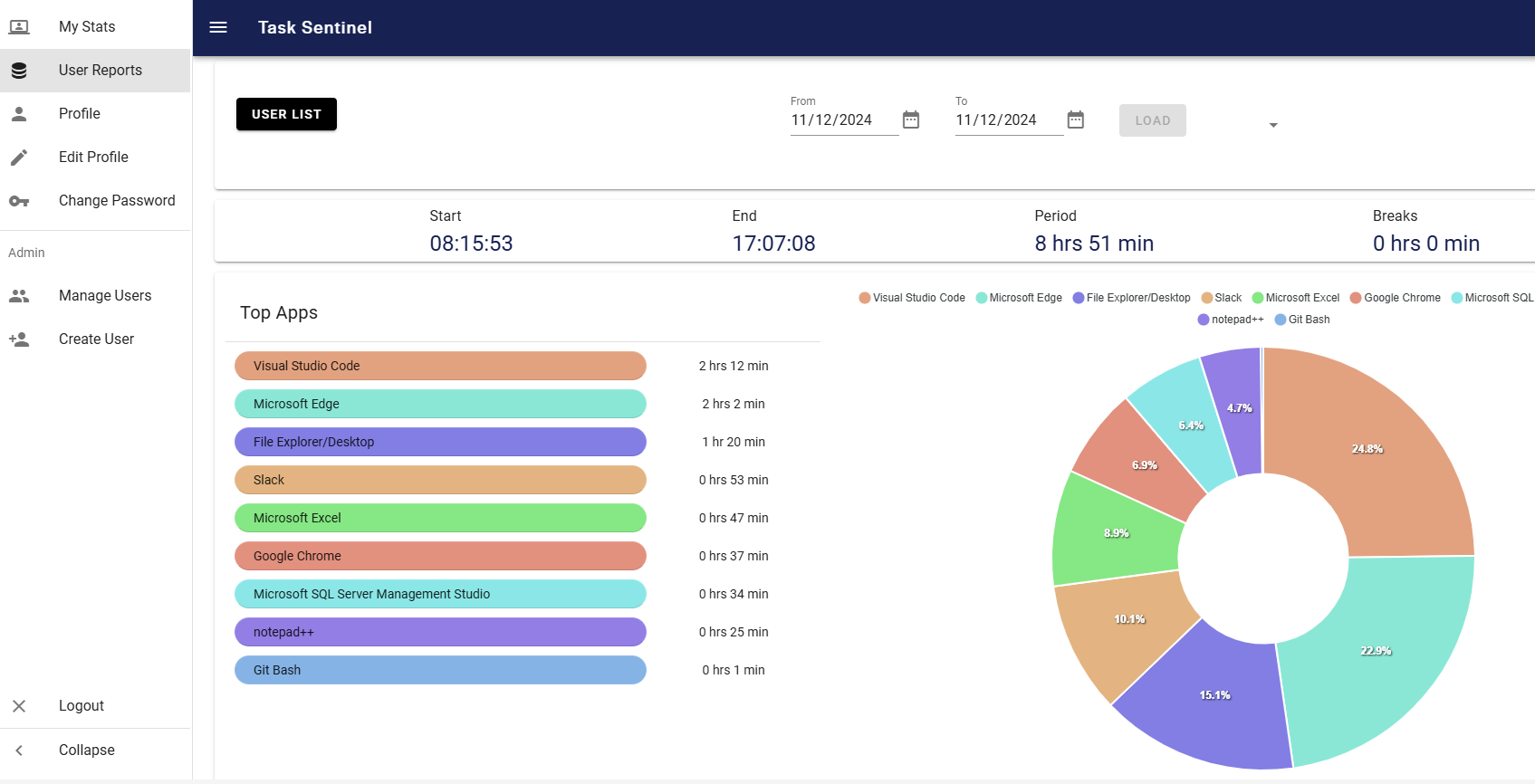The image size is (1535, 784).
Task: Click the Edit Profile pencil icon
Action: click(19, 158)
